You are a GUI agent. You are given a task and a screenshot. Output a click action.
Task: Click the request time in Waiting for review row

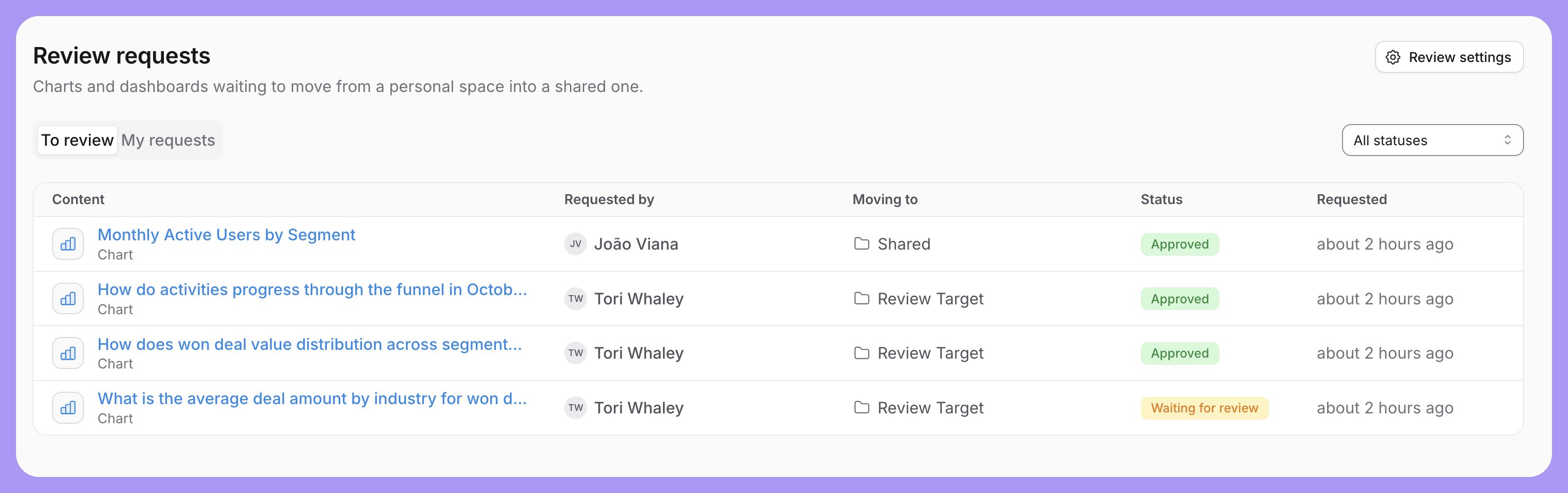(1385, 408)
